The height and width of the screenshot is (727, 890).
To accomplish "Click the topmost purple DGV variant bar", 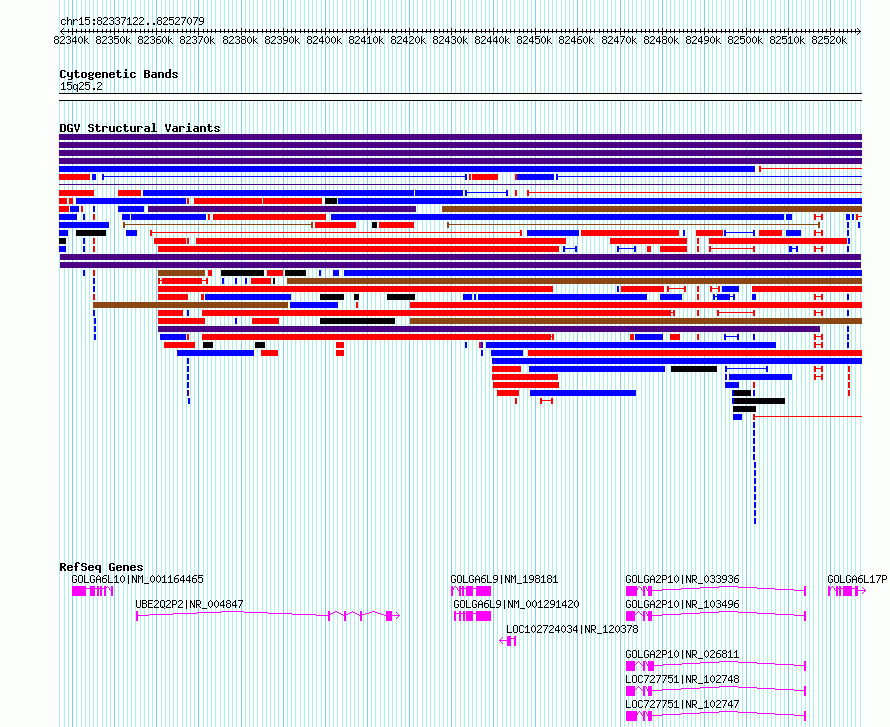I will point(460,137).
